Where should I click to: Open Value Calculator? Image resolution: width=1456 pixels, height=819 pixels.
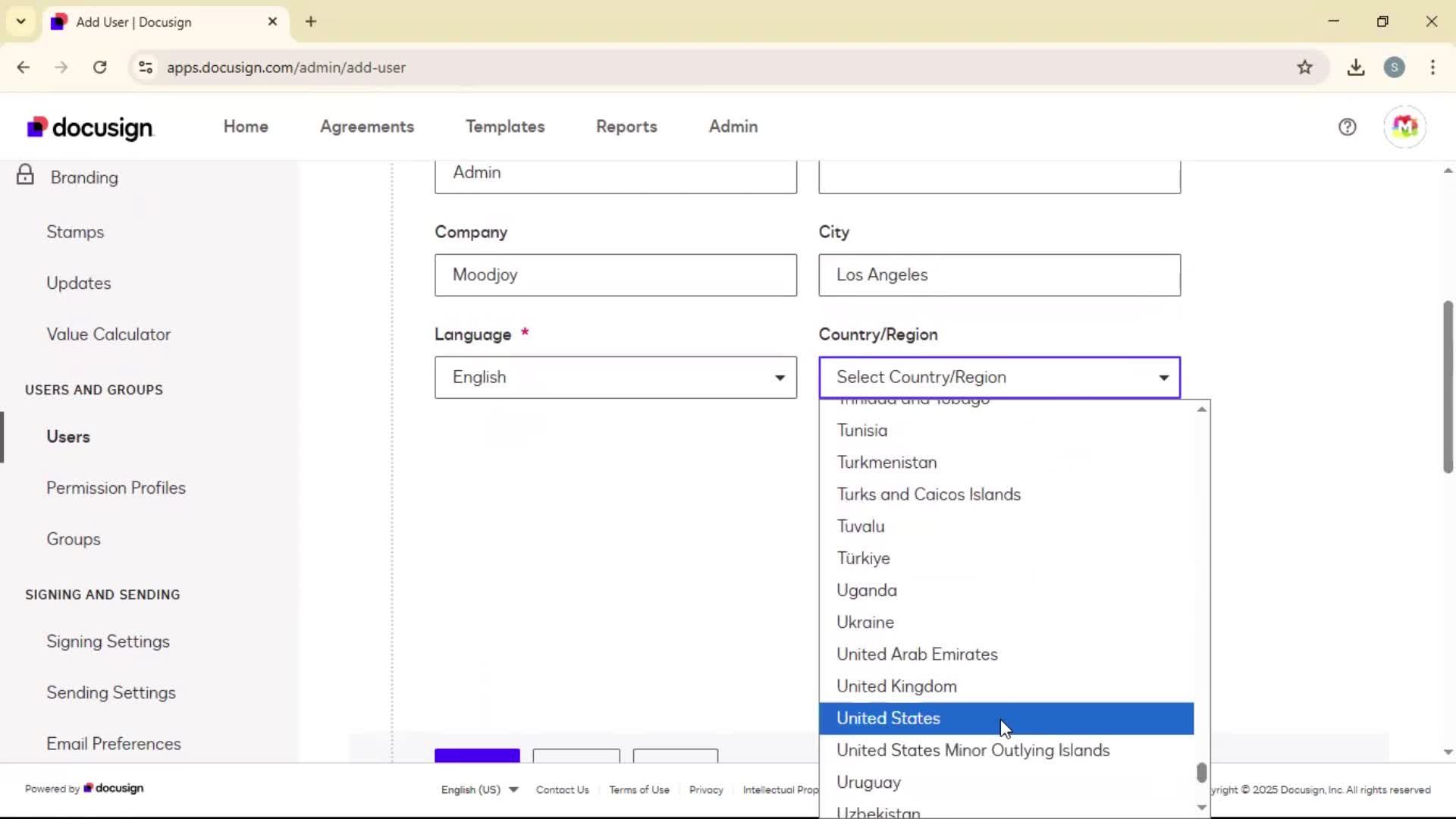[108, 334]
